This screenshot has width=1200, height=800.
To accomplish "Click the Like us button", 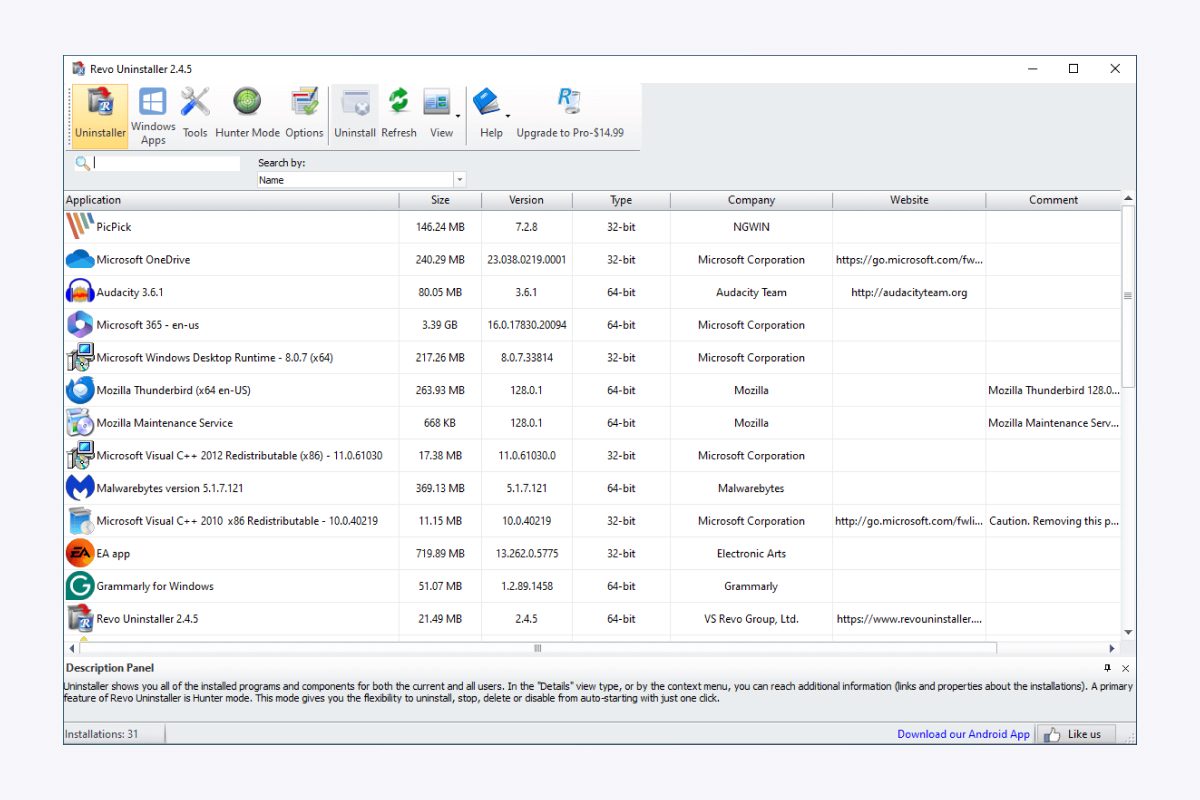I will (x=1076, y=733).
